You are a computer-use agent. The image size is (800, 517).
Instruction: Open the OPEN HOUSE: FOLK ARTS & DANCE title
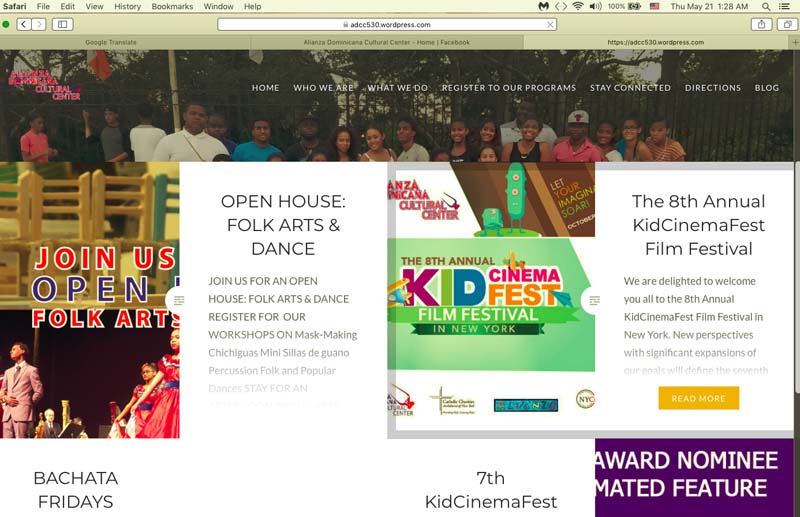point(283,225)
